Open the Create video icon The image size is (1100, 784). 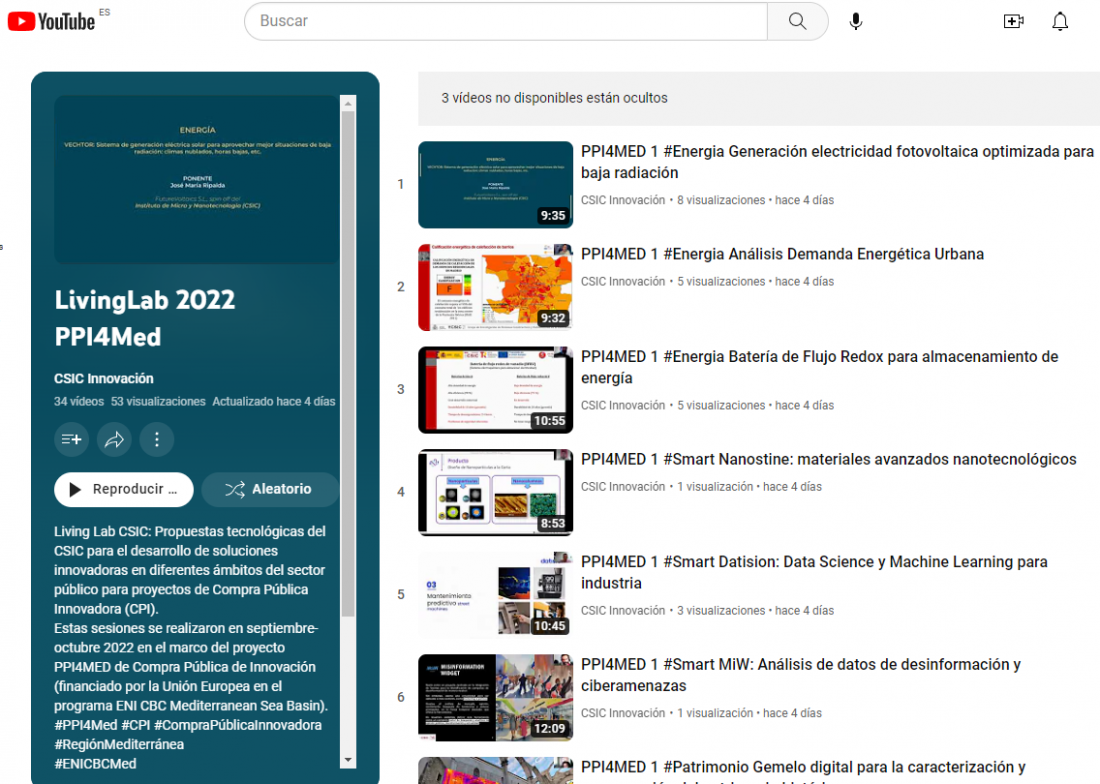[x=1013, y=20]
